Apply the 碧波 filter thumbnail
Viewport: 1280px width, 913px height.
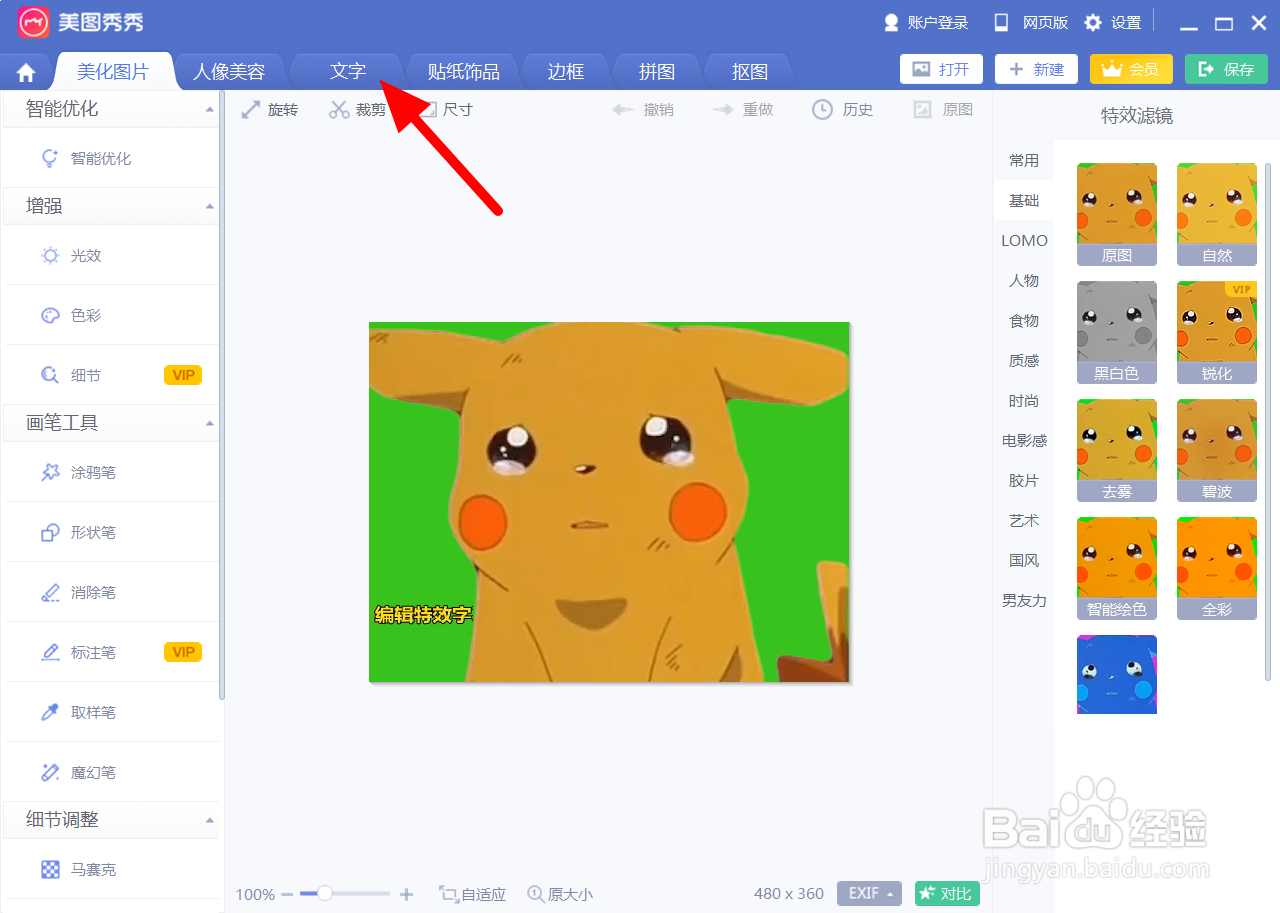[1217, 450]
